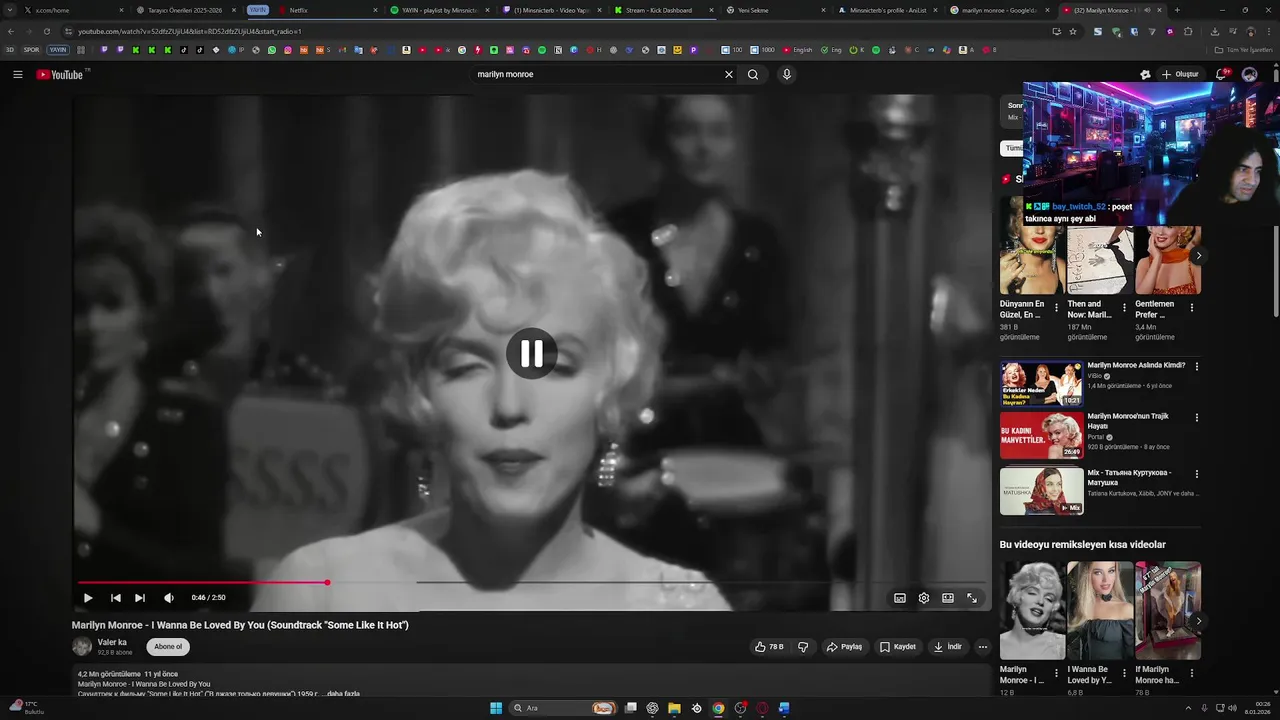Image resolution: width=1280 pixels, height=720 pixels.
Task: Click the taskbar Ara search box
Action: coord(564,708)
